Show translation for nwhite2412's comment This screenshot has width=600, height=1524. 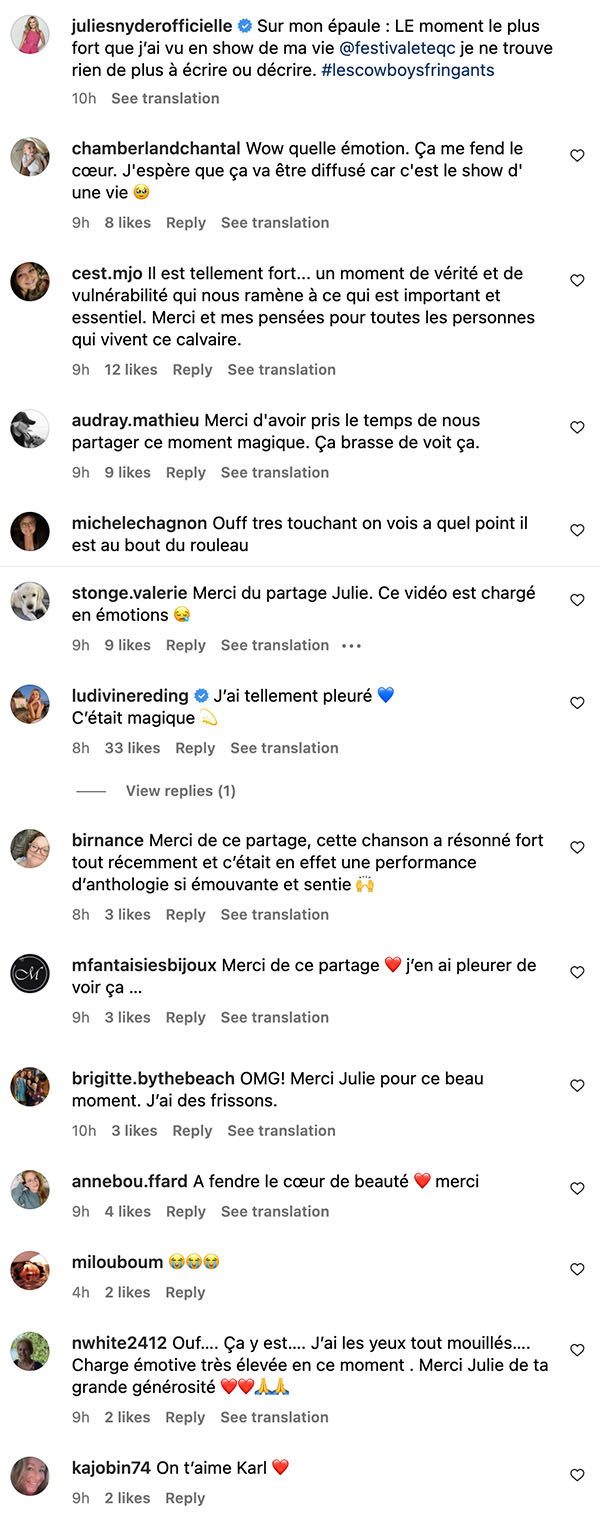(x=275, y=1417)
